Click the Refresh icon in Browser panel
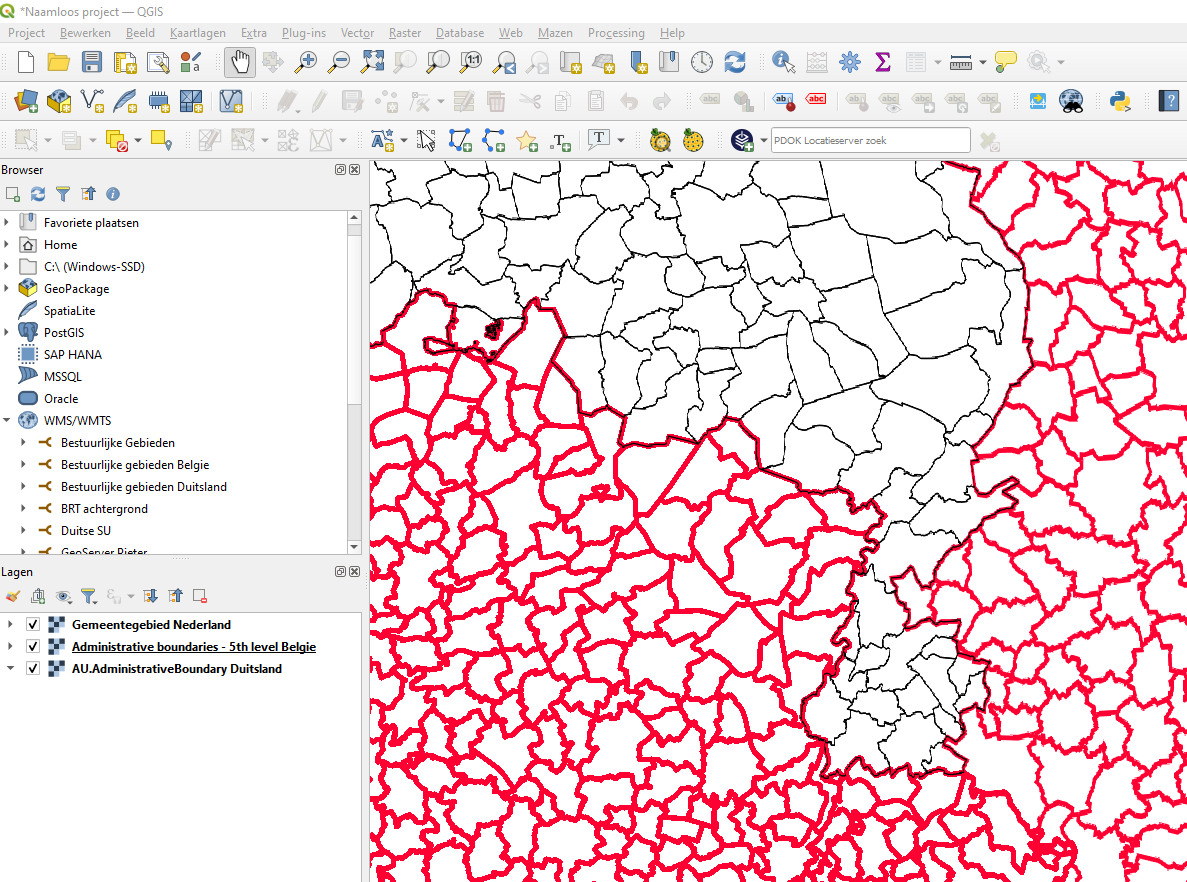 (38, 195)
